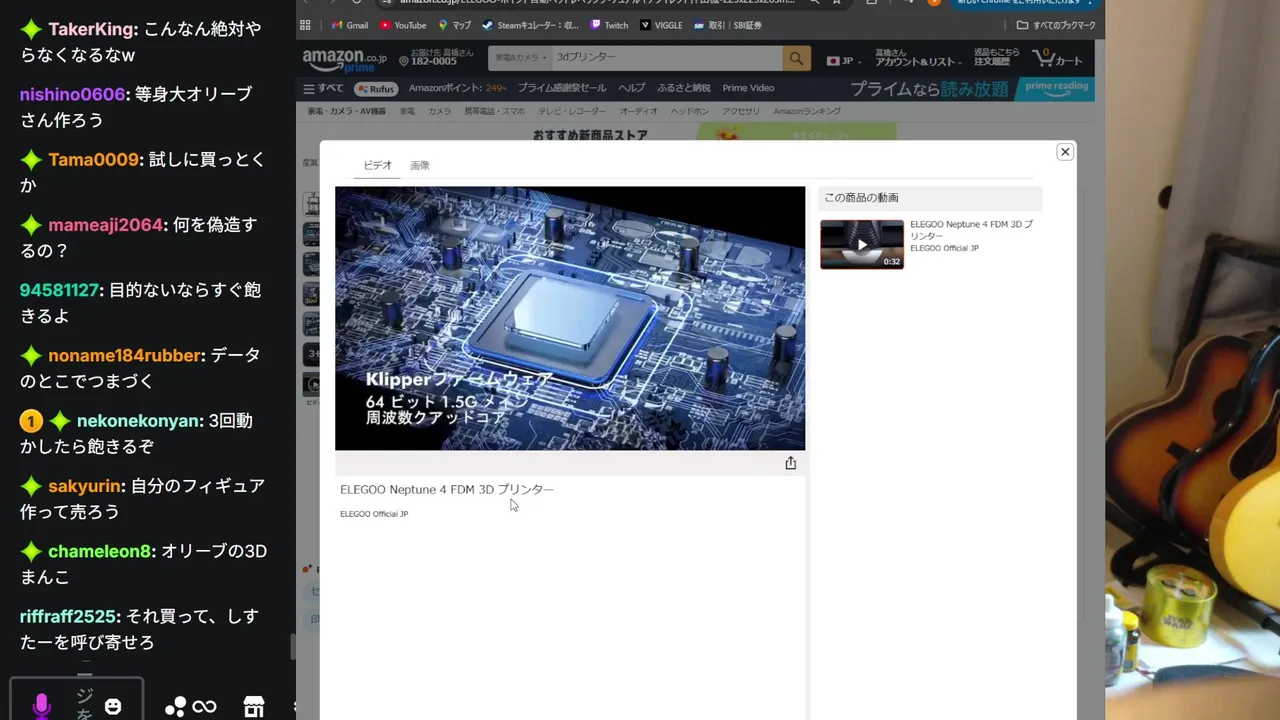Click nishino0606 username in chat
1280x720 pixels.
[72, 94]
